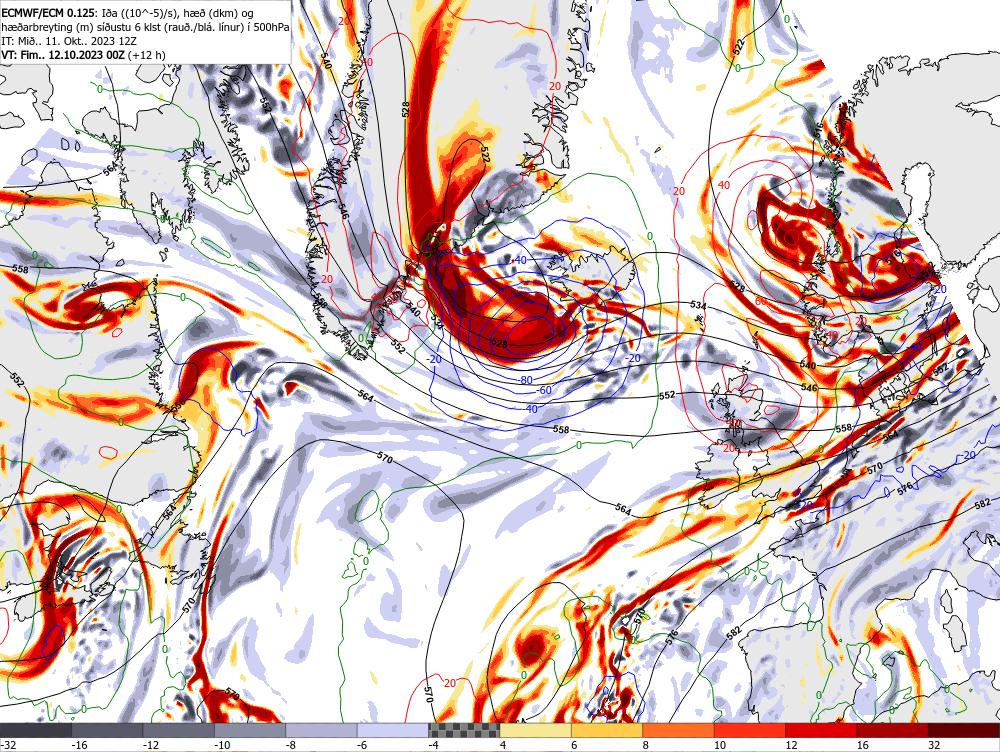
Task: Click the blue '-60' height-change contour label
Action: (x=543, y=390)
